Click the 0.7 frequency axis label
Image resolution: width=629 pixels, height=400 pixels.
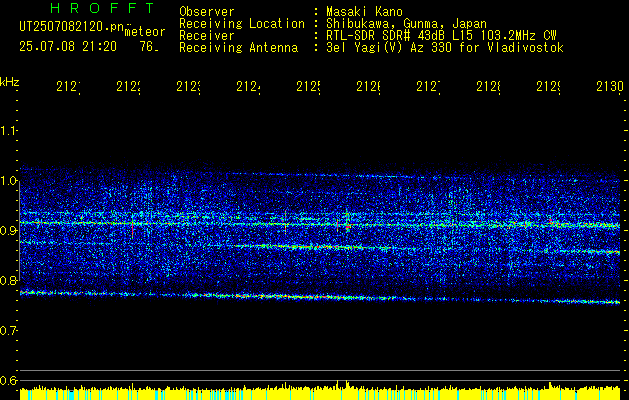(9, 331)
